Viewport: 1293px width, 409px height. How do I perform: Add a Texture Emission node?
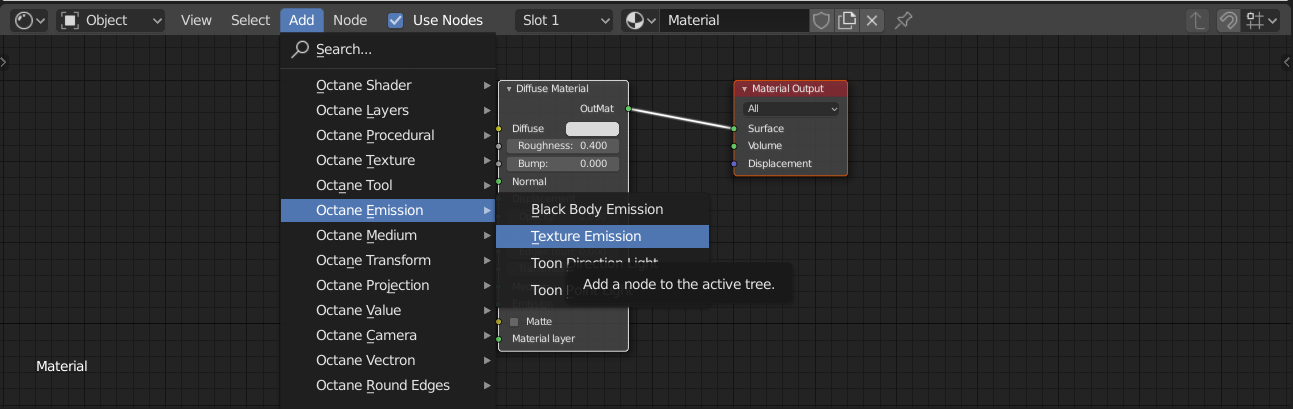pos(602,236)
